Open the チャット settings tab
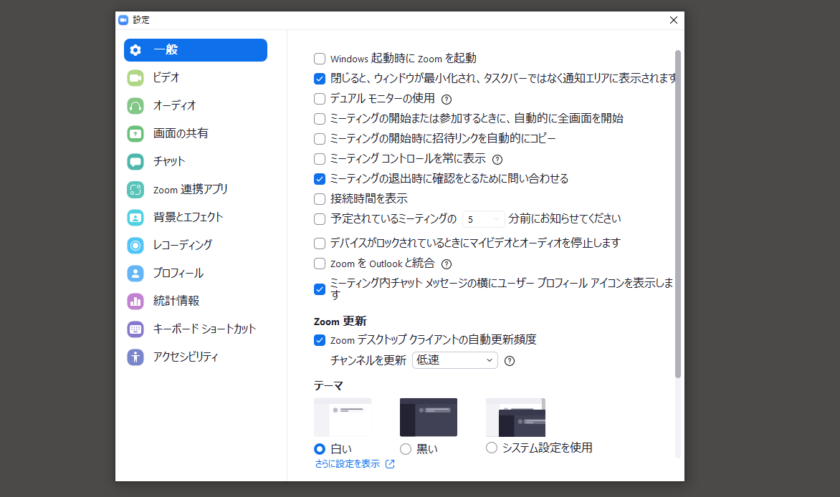Screen dimensions: 840x497 196,161
